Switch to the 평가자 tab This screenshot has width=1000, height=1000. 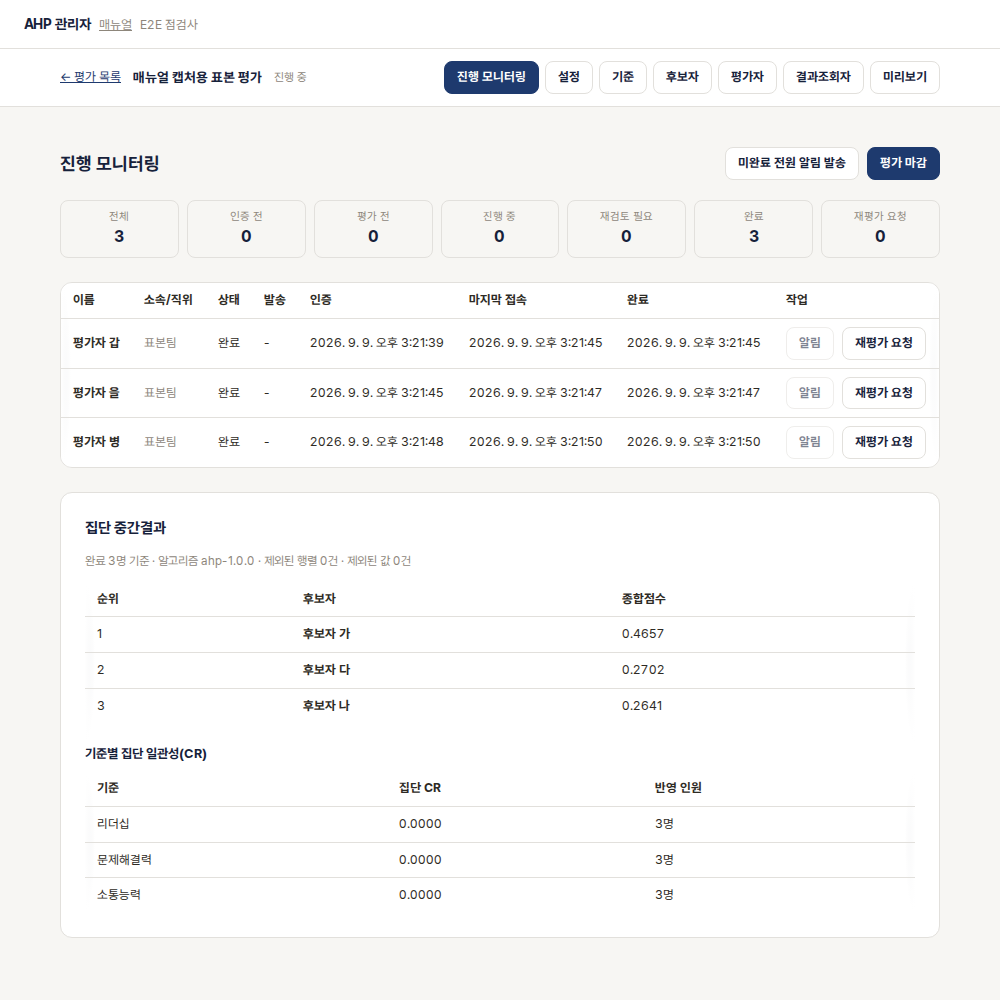click(747, 77)
